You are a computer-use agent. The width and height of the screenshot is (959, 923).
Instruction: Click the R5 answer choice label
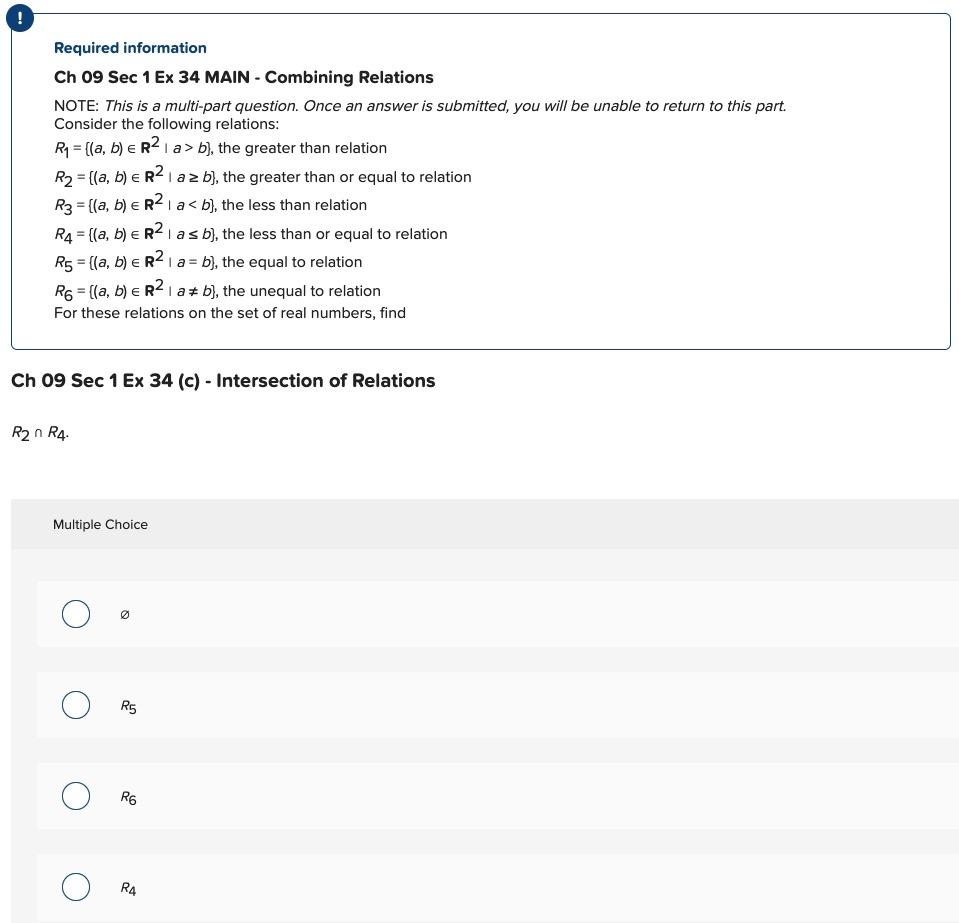point(128,706)
